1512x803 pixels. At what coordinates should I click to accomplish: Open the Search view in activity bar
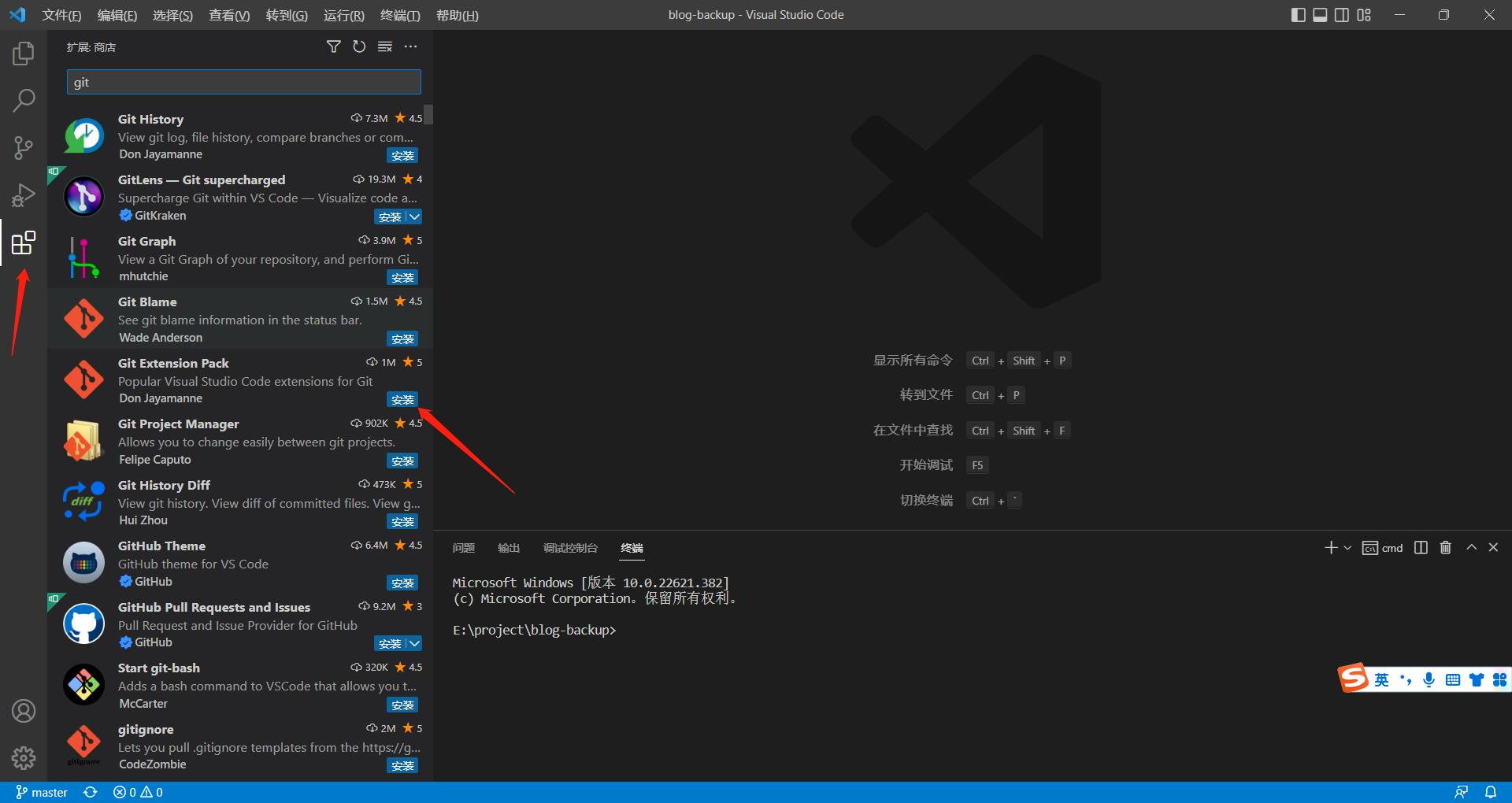24,101
